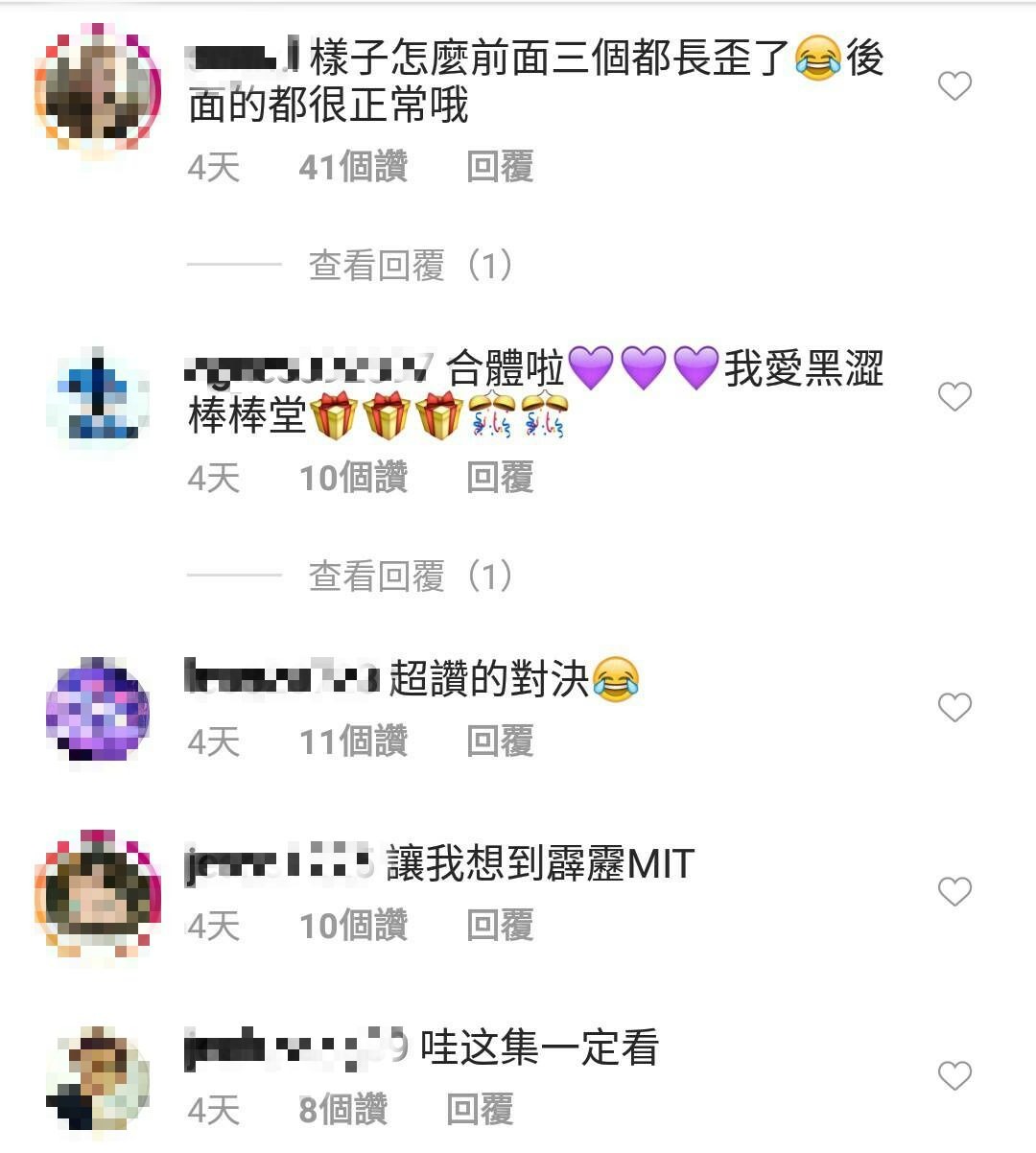1036x1153 pixels.
Task: Reply to the 哇这集一定看 comment
Action: pyautogui.click(x=480, y=1110)
